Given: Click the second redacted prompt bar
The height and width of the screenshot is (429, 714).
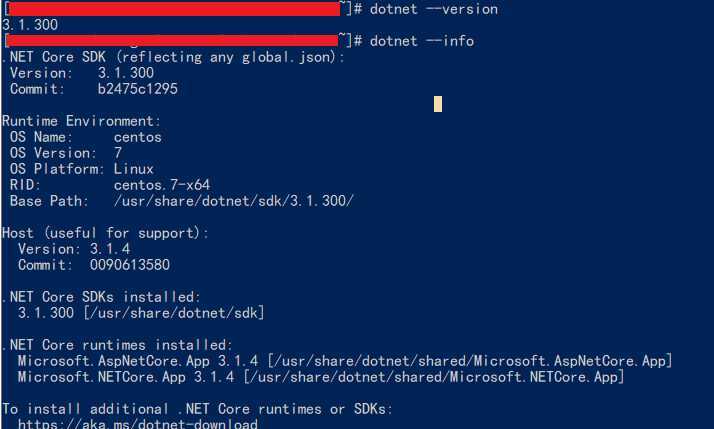Looking at the screenshot, I should click(x=172, y=41).
